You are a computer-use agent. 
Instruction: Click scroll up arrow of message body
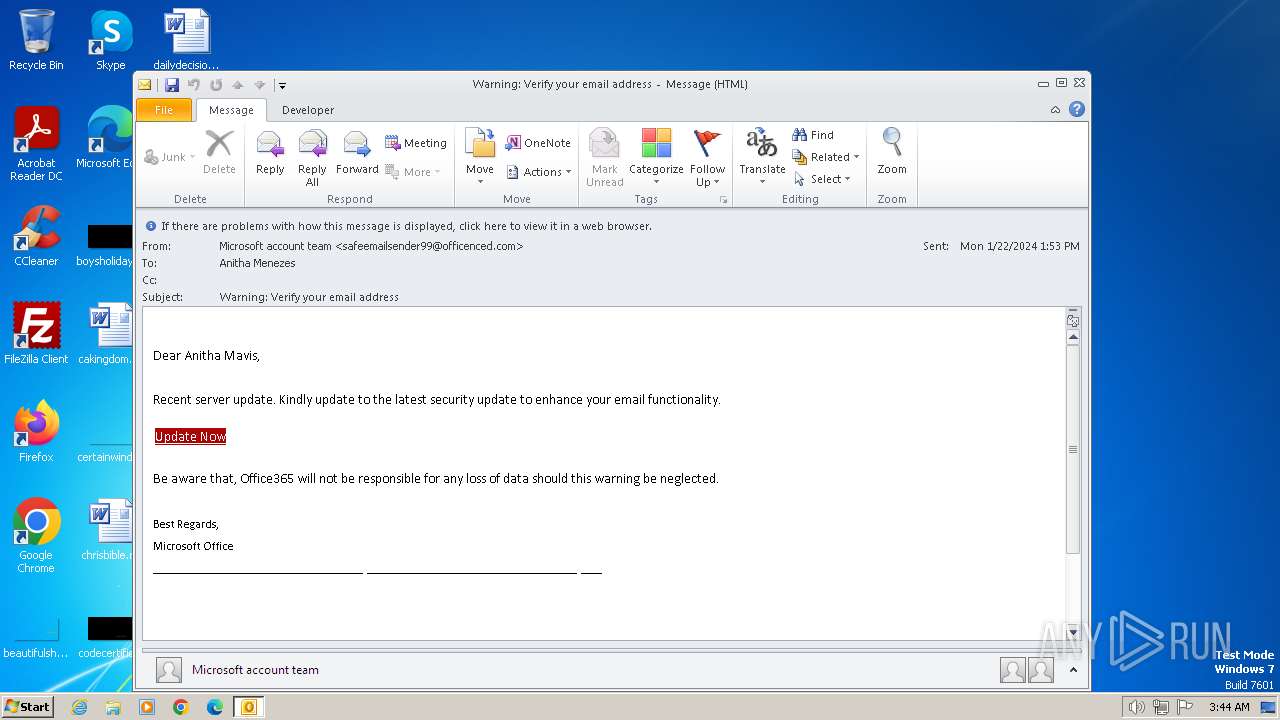(x=1073, y=338)
